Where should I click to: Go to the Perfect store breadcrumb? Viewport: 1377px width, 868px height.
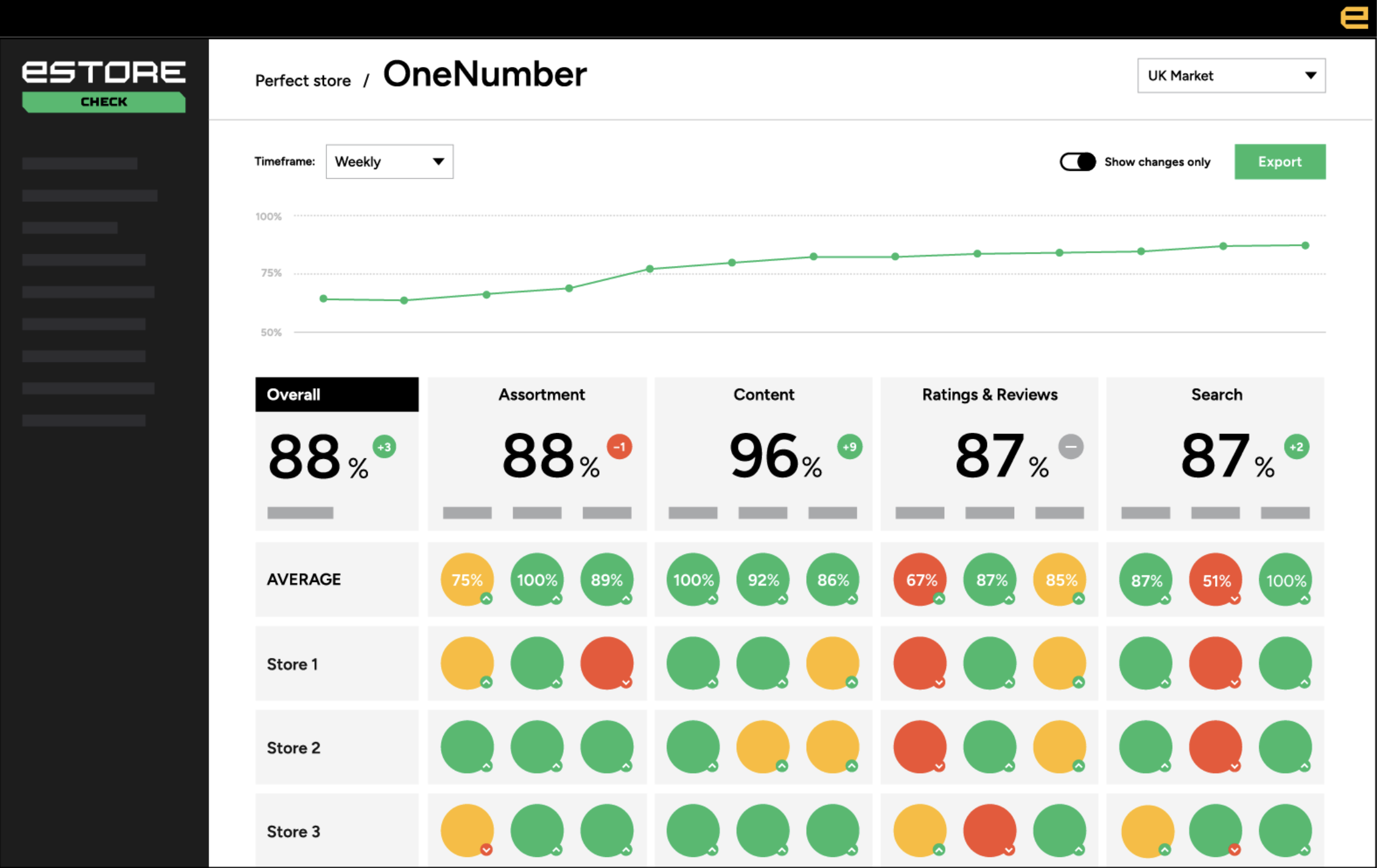(303, 80)
